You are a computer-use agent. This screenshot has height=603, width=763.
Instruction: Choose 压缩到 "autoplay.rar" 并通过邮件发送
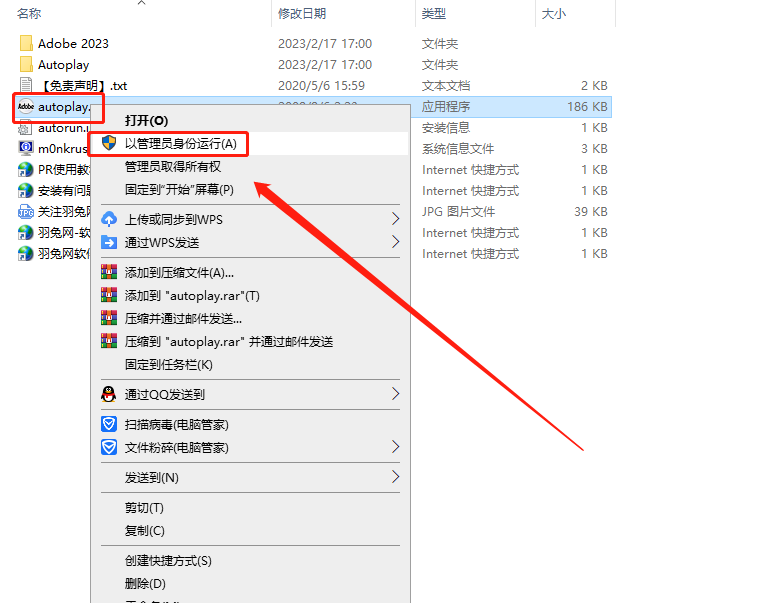(x=229, y=342)
